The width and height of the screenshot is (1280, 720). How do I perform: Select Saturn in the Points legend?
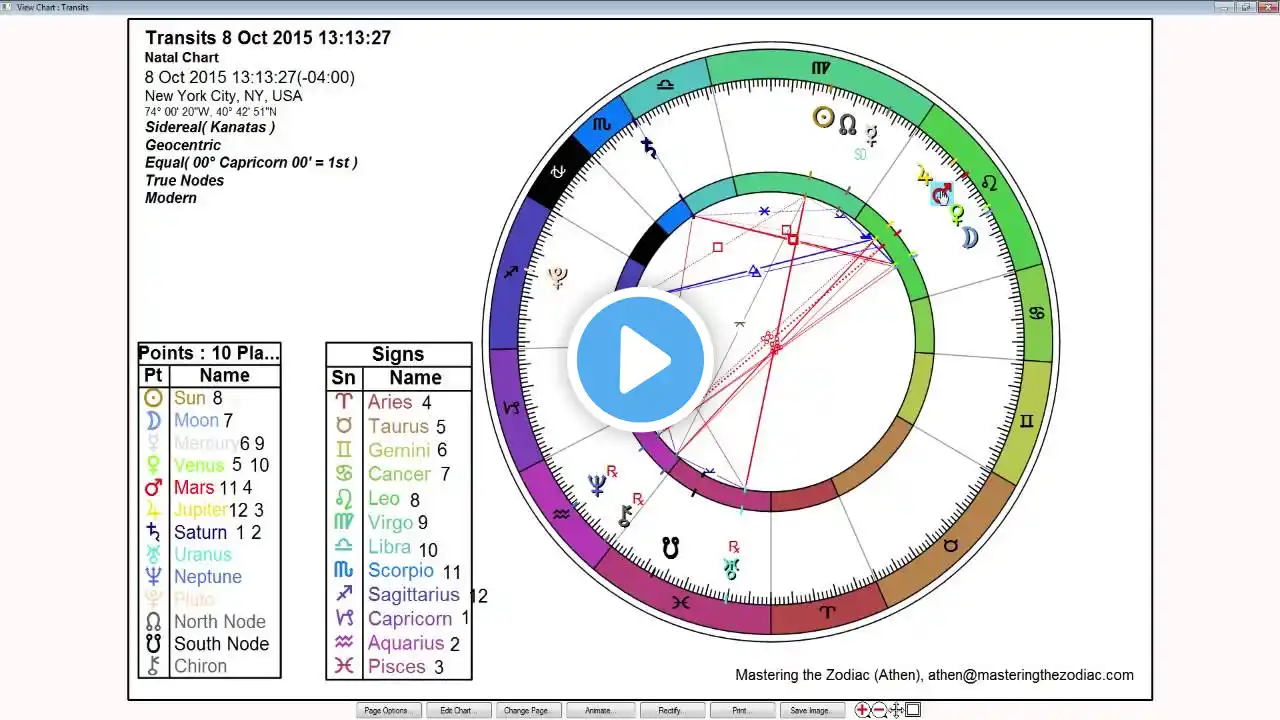pyautogui.click(x=210, y=532)
